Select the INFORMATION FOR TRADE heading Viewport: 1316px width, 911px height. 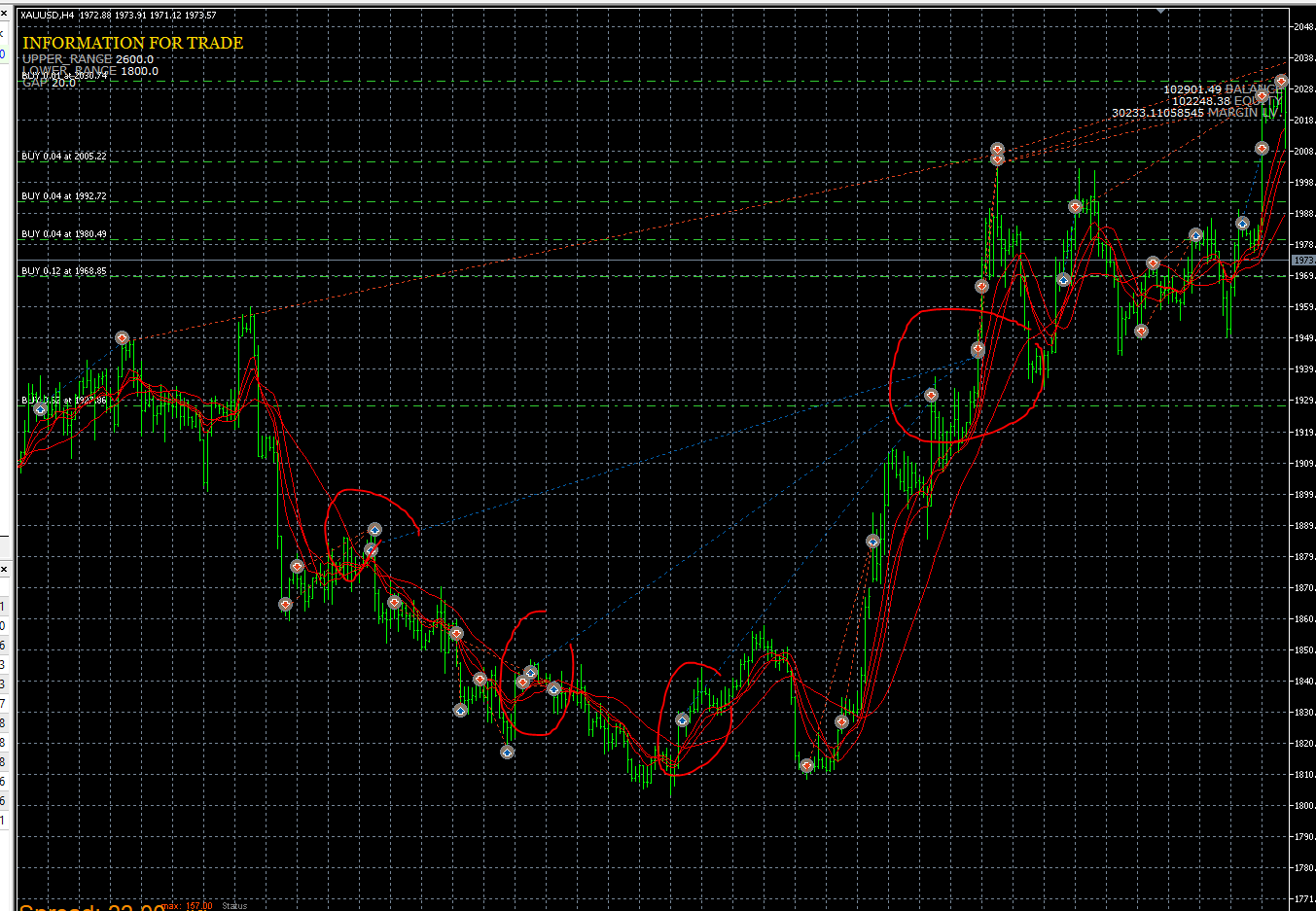[133, 43]
